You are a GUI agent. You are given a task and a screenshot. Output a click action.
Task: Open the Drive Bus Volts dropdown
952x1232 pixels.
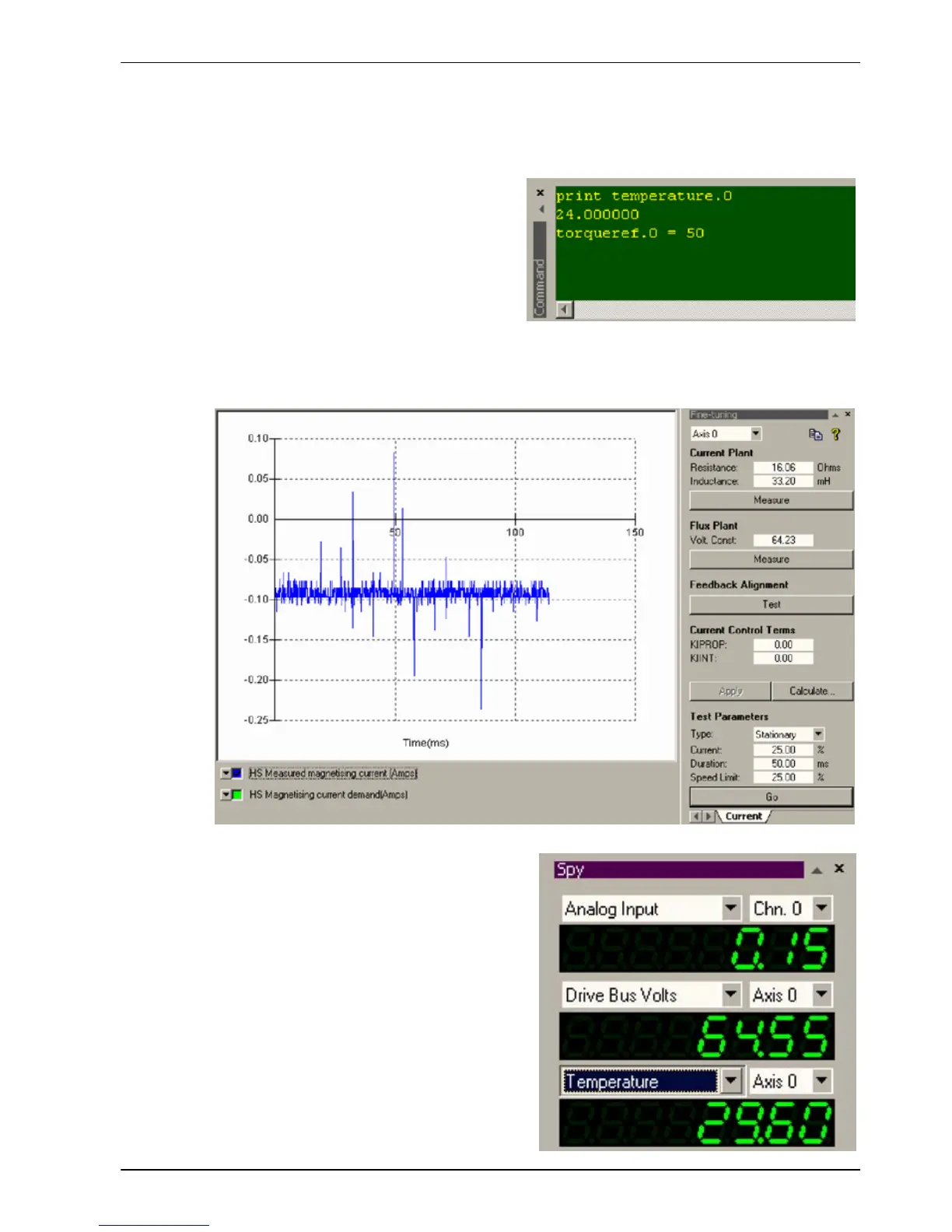tap(731, 995)
